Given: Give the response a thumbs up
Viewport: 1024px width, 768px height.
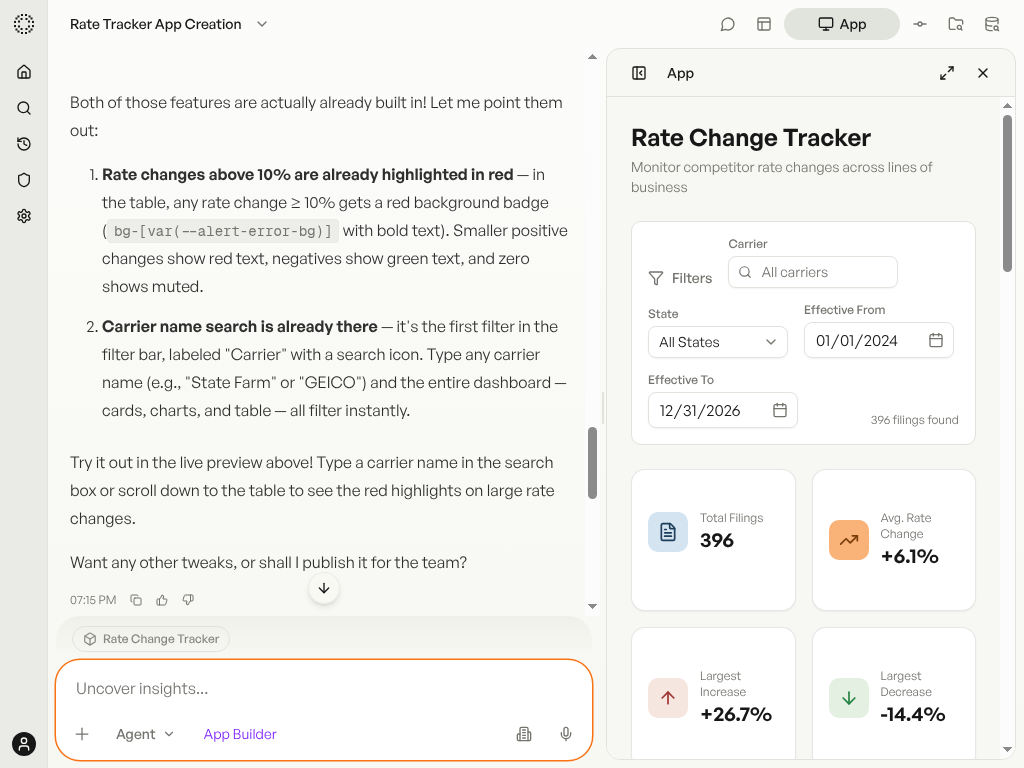Looking at the screenshot, I should pyautogui.click(x=162, y=600).
